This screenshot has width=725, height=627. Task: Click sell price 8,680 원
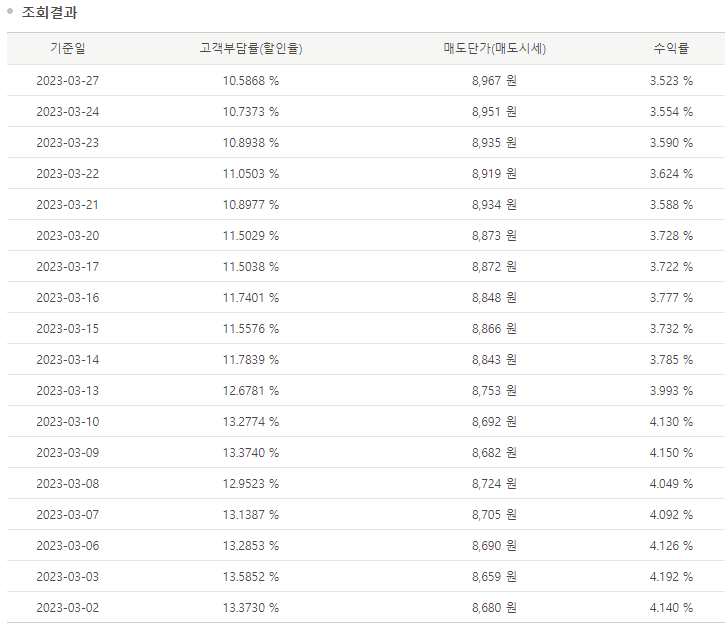(494, 607)
